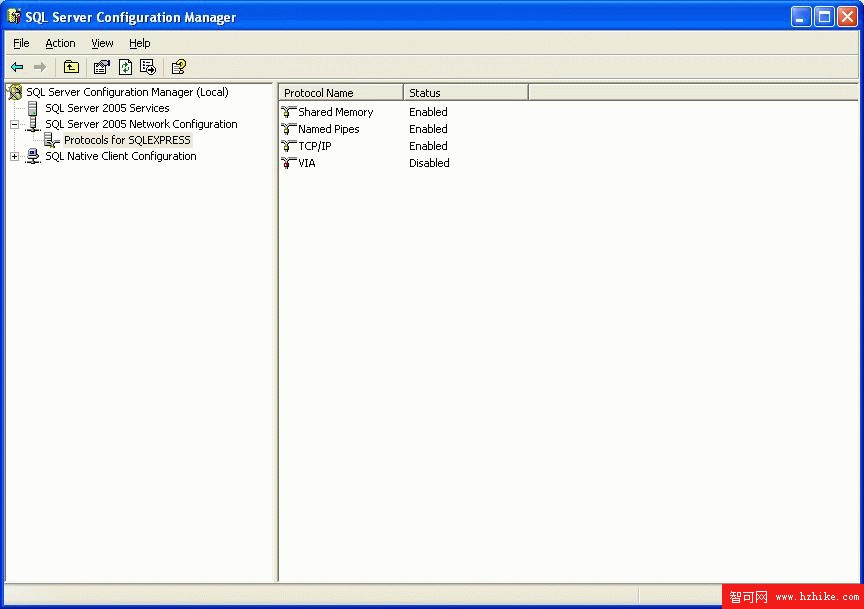Select SQL Server 2005 Network Configuration label
This screenshot has height=609, width=864.
pos(141,124)
